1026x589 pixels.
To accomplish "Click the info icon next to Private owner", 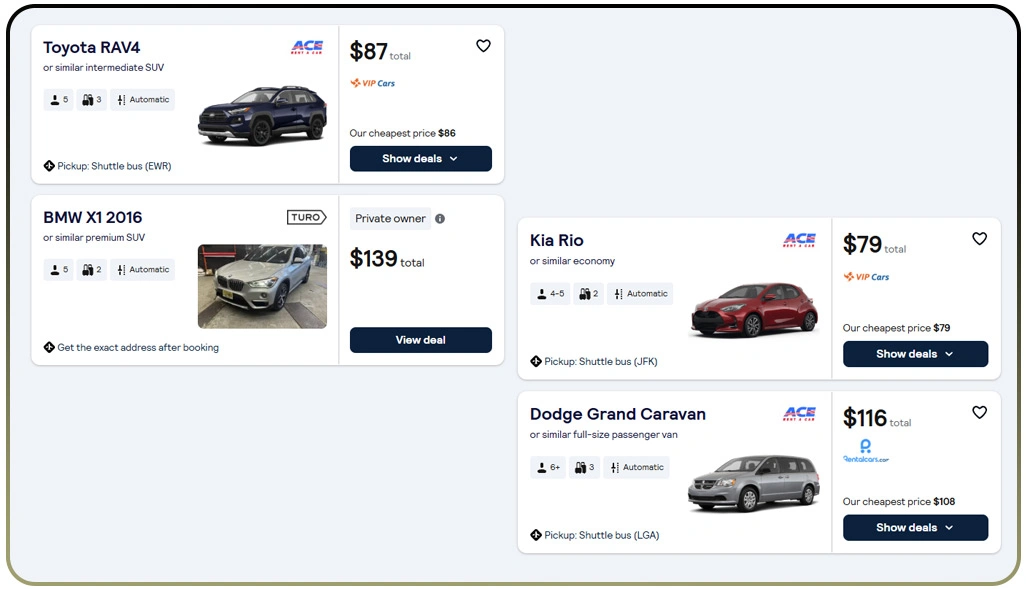I will coord(438,217).
